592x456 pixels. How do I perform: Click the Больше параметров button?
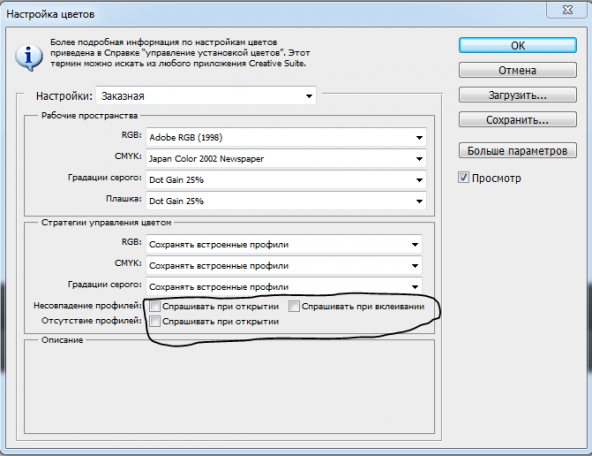pos(518,150)
